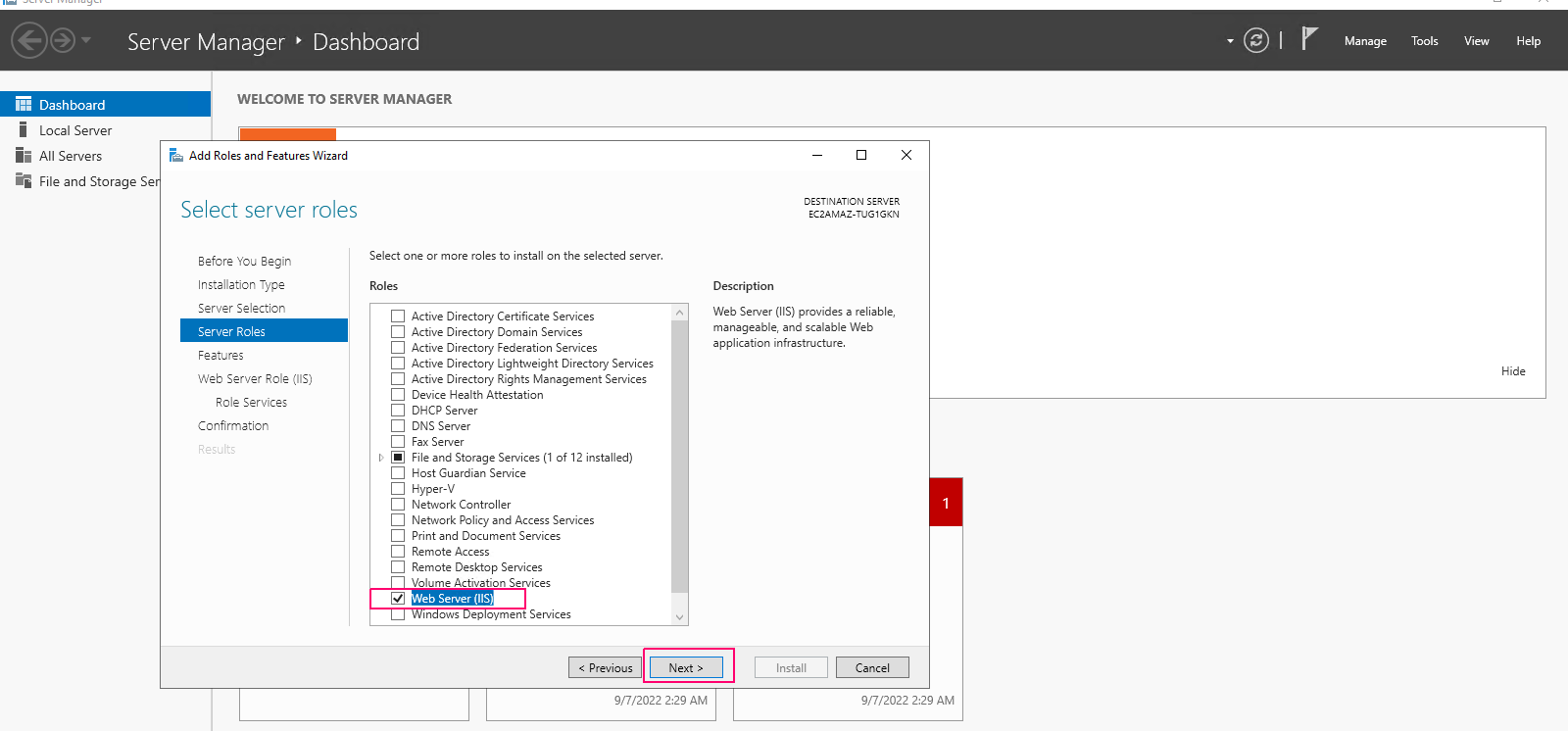
Task: Open the Help menu
Action: tap(1529, 41)
